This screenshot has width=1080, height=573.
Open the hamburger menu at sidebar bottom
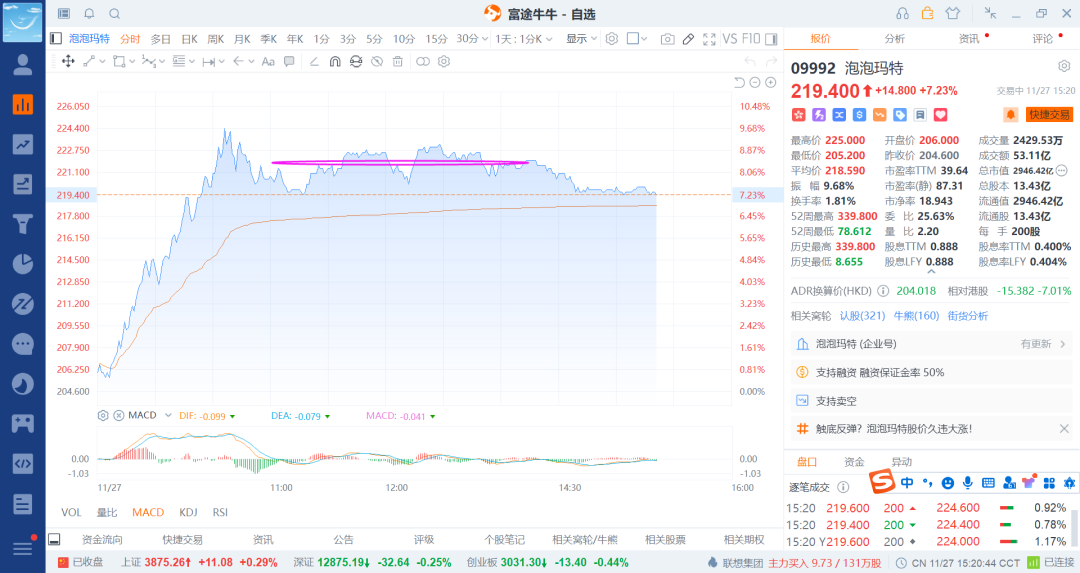click(x=23, y=548)
